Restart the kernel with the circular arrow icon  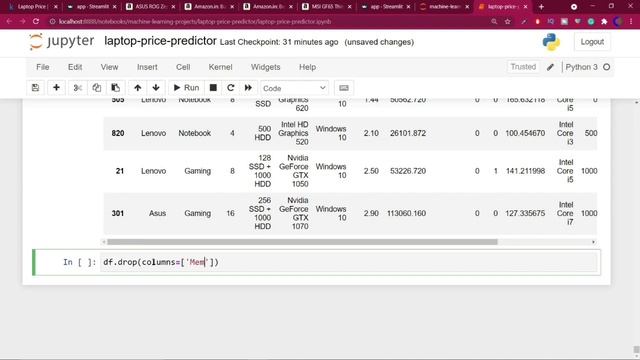231,88
